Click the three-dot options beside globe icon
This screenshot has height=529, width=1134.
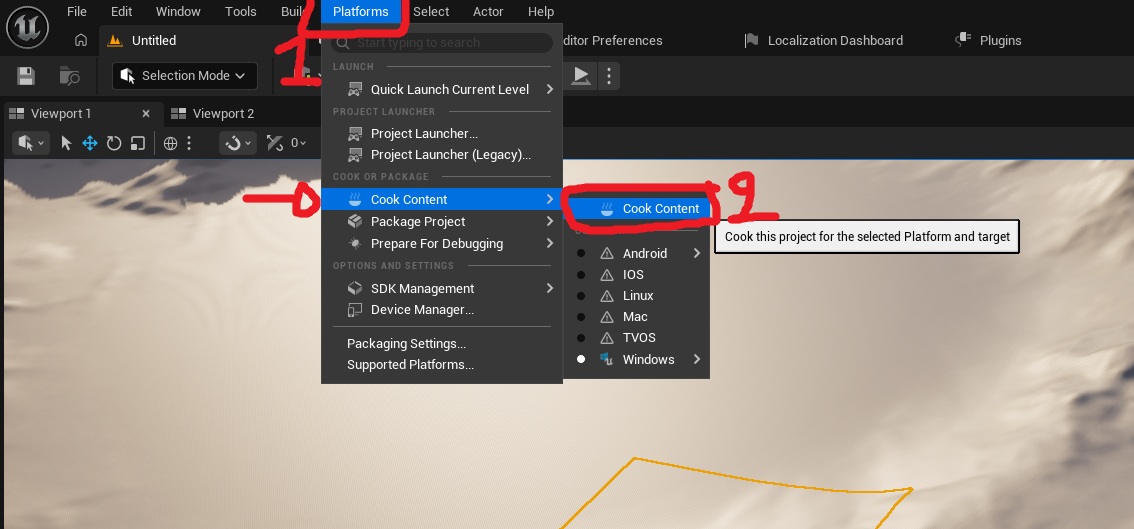[x=189, y=143]
